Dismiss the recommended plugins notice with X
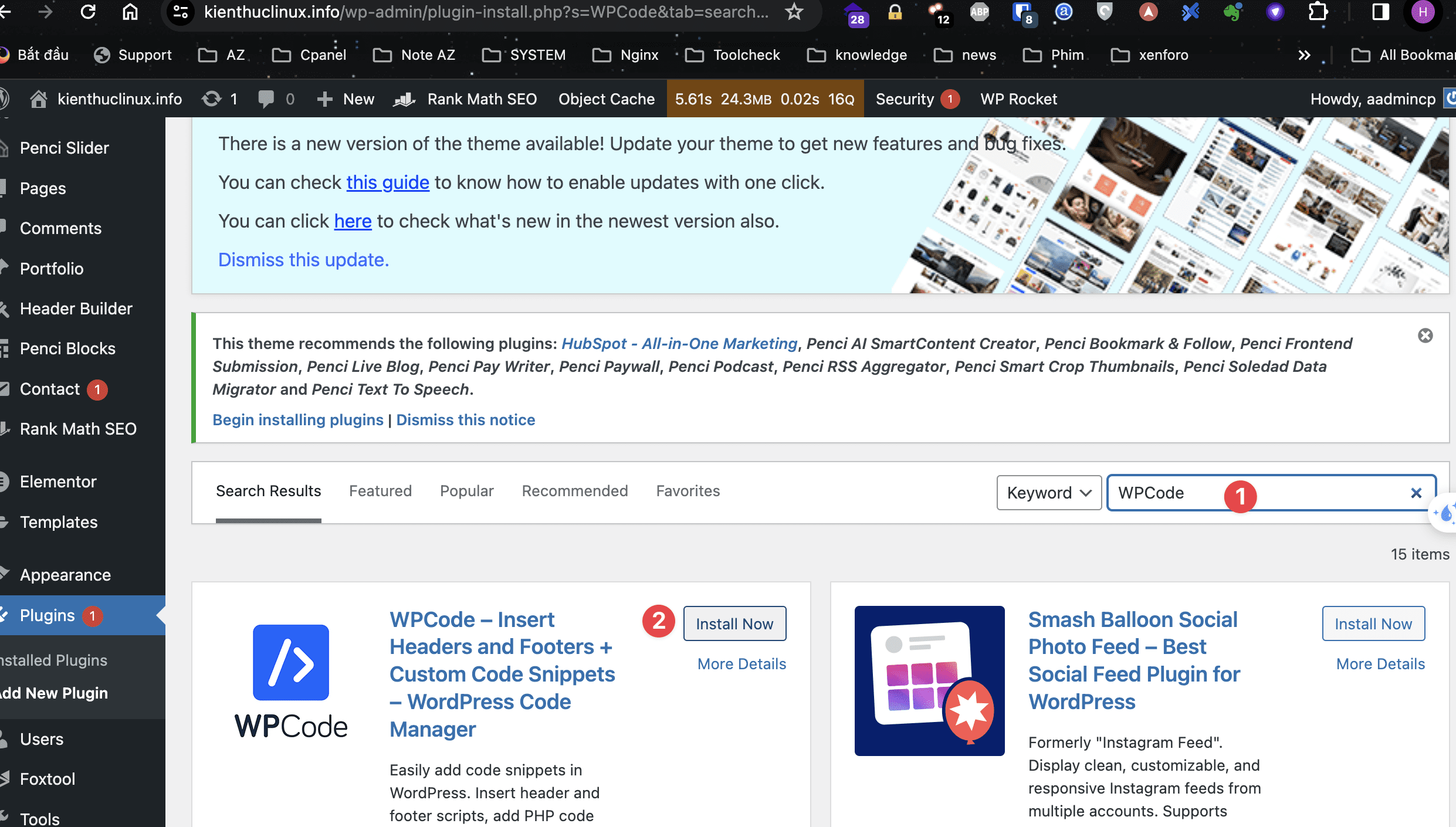Viewport: 1456px width, 827px height. click(x=1425, y=336)
